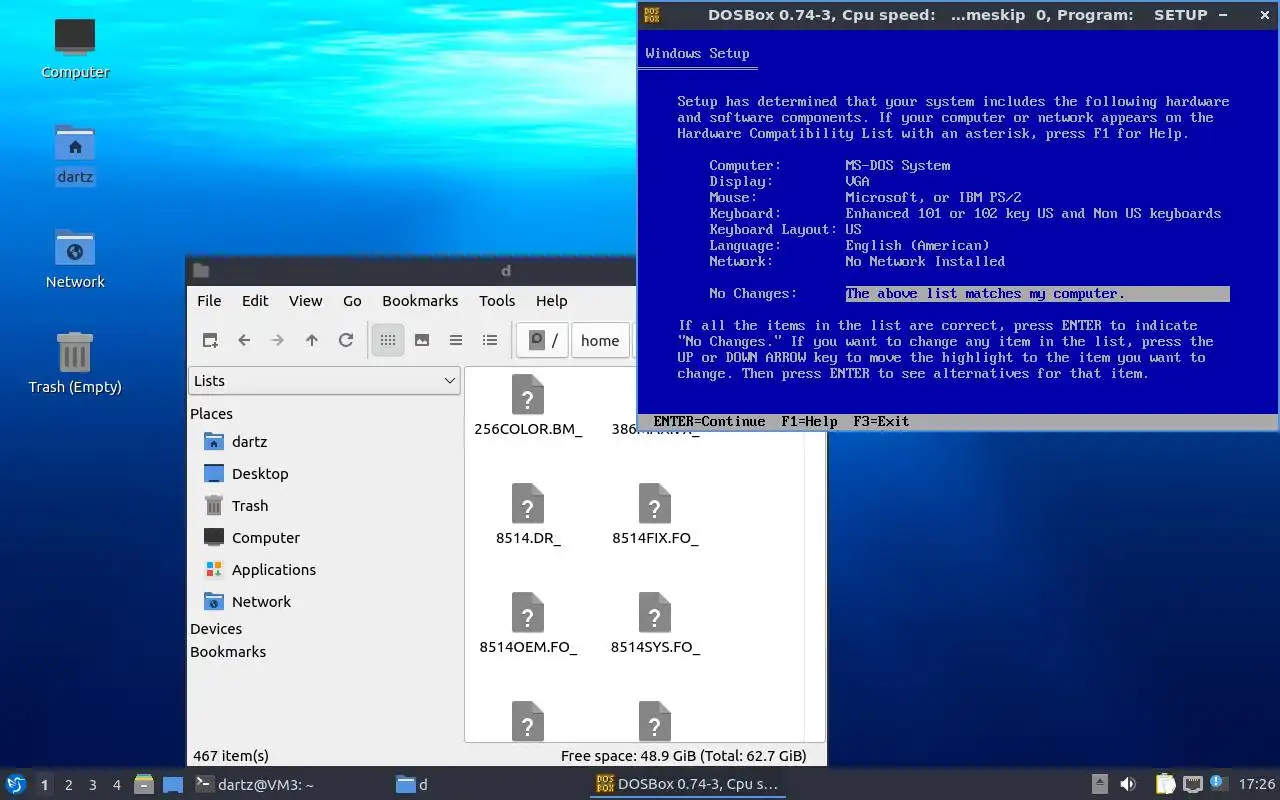
Task: Click the 'Mouse:' row in Windows Setup
Action: pyautogui.click(x=865, y=197)
